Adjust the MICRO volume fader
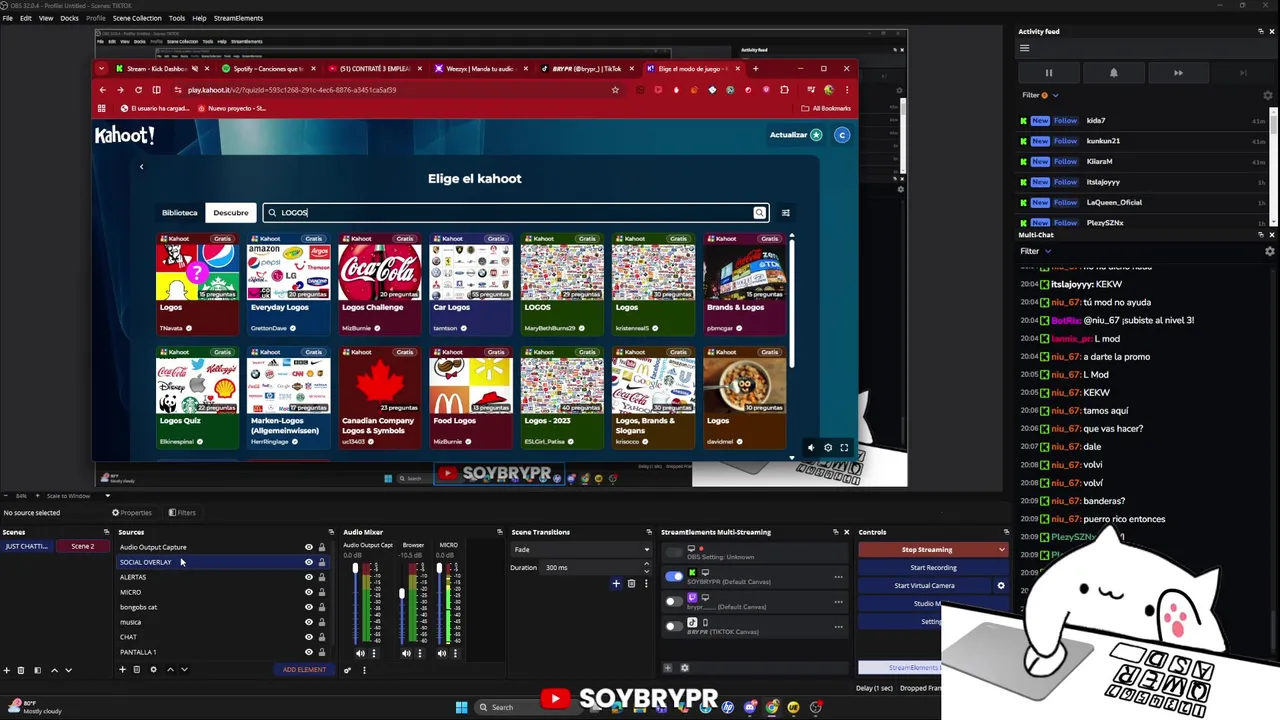The height and width of the screenshot is (720, 1280). pos(439,570)
